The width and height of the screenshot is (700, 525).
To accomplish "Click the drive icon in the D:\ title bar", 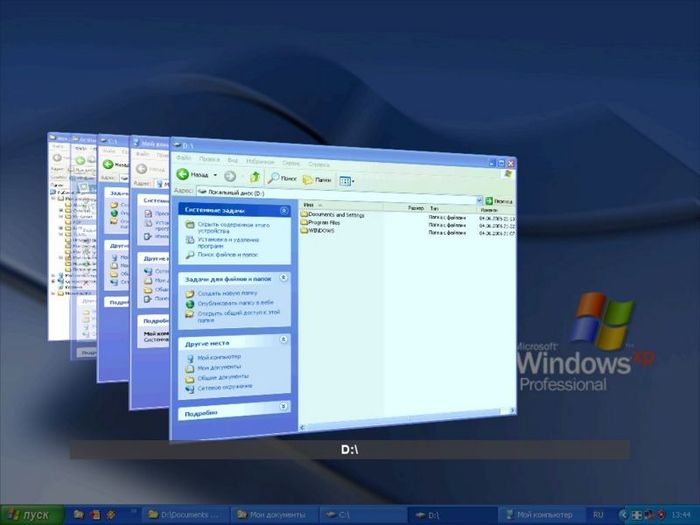I will click(177, 145).
